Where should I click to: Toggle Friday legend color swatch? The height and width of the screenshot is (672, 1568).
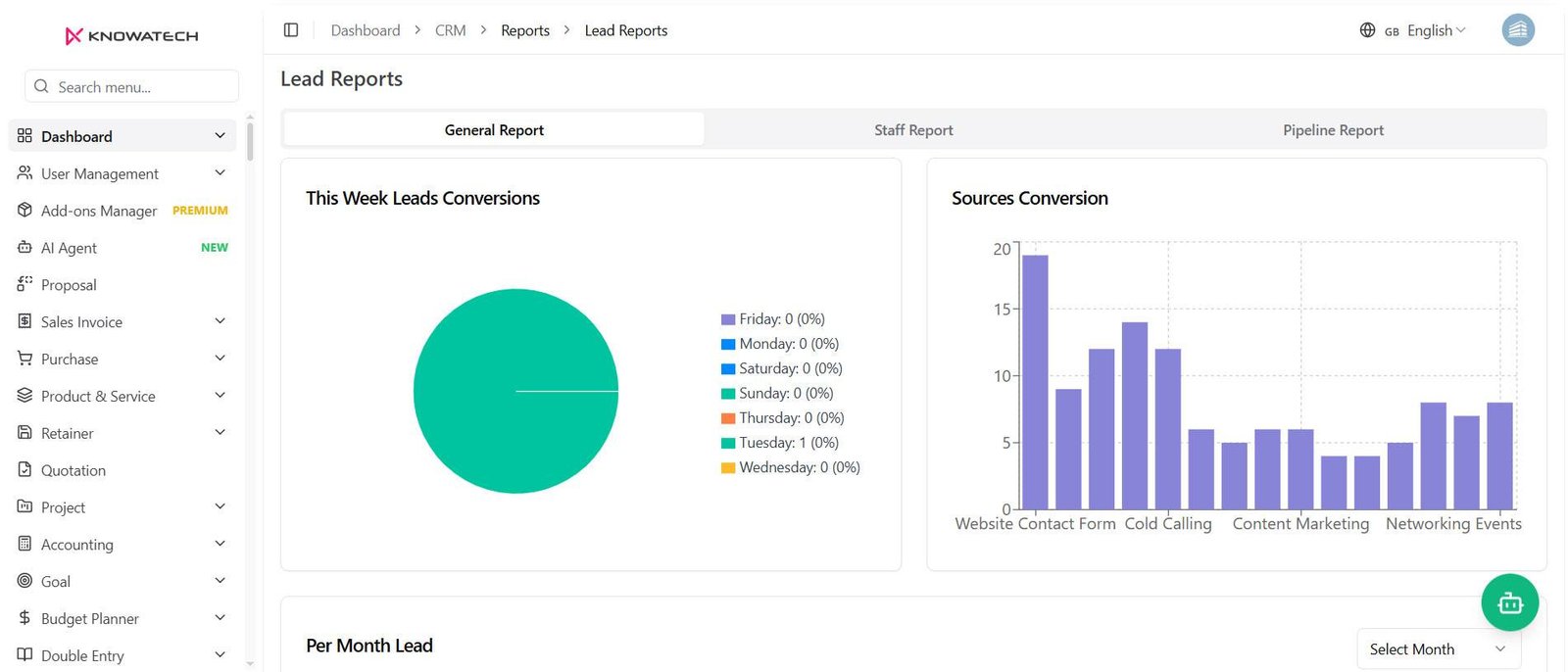tap(728, 319)
